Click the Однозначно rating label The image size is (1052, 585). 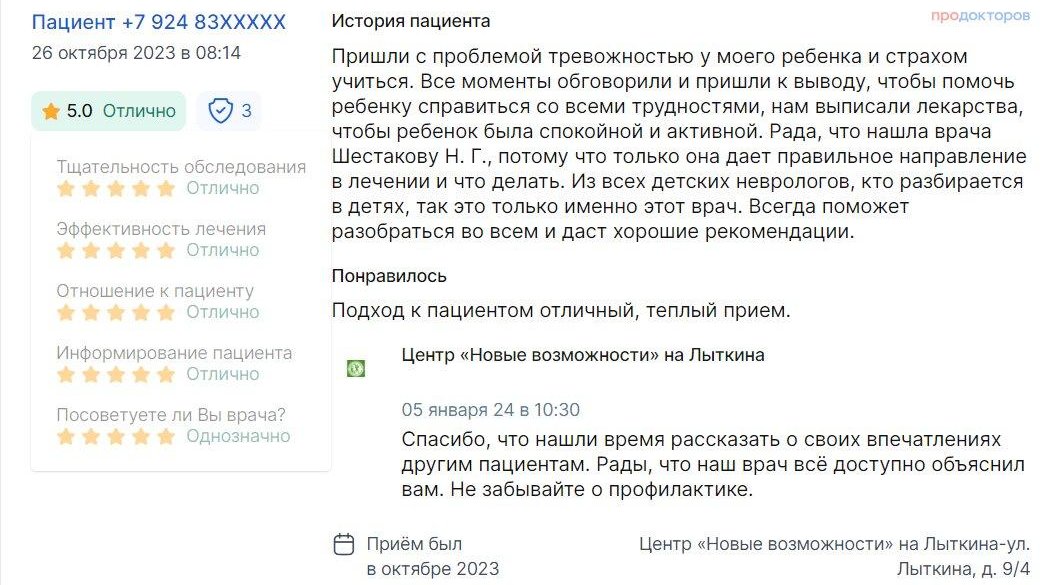point(238,436)
